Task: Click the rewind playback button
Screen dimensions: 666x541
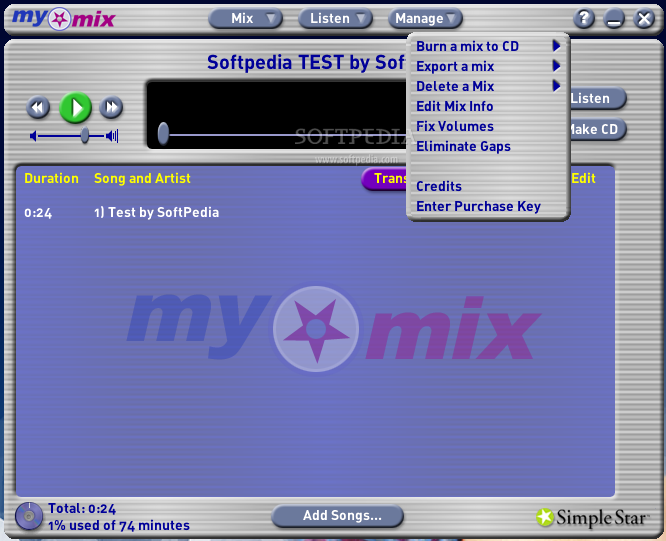Action: tap(38, 107)
